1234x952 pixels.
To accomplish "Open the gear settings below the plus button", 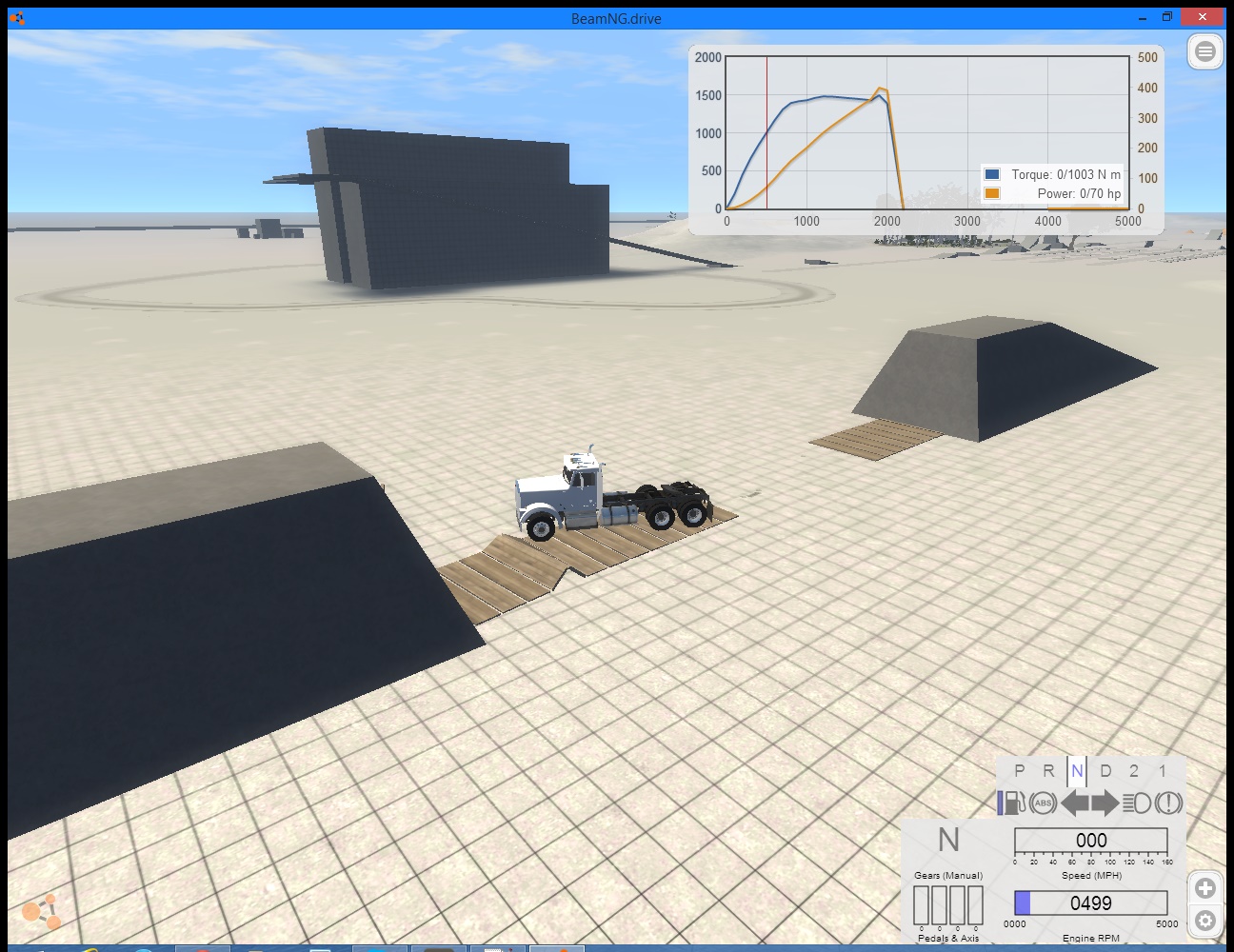I will 1205,921.
